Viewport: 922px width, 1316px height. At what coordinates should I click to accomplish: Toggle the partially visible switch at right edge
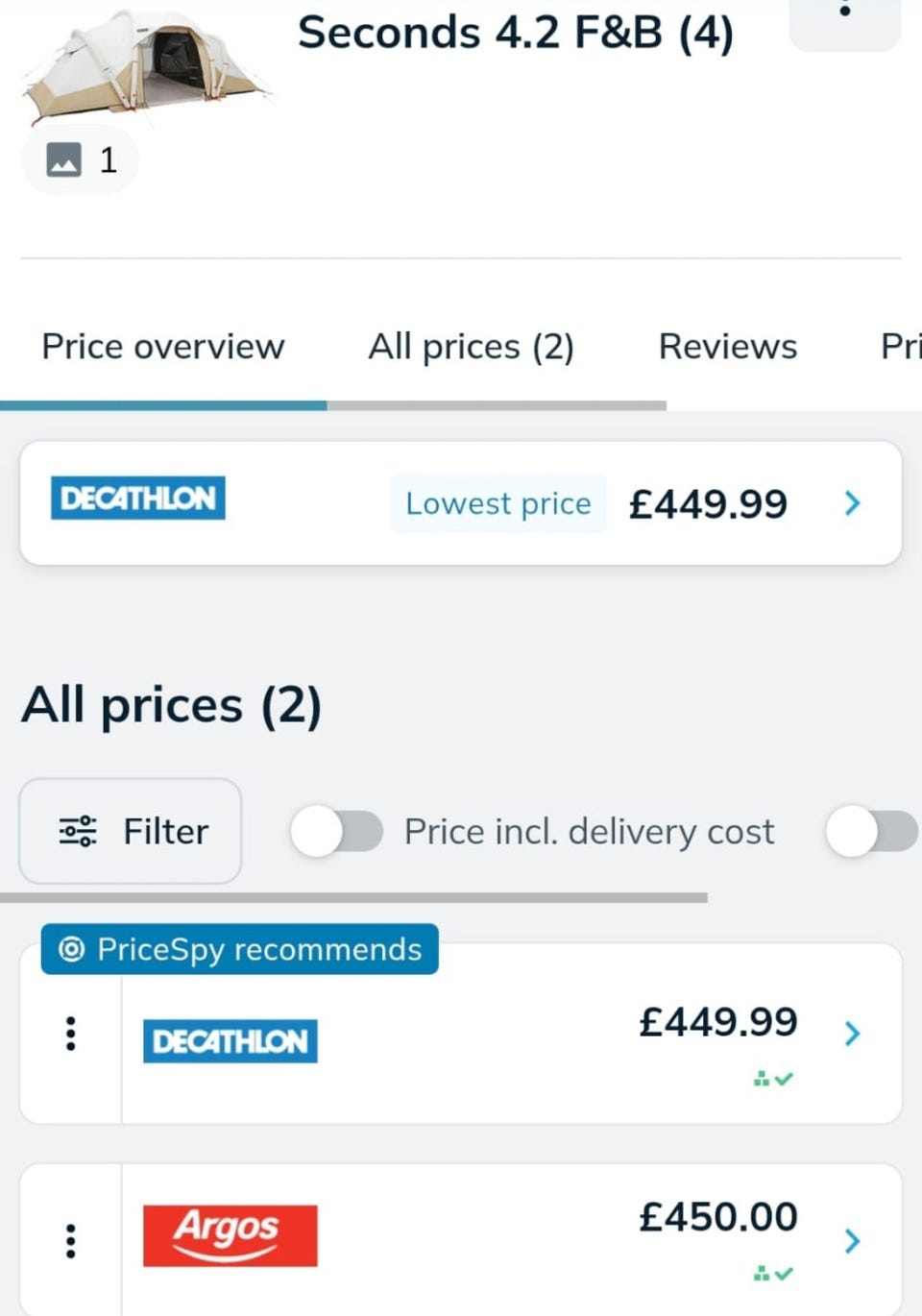[872, 831]
